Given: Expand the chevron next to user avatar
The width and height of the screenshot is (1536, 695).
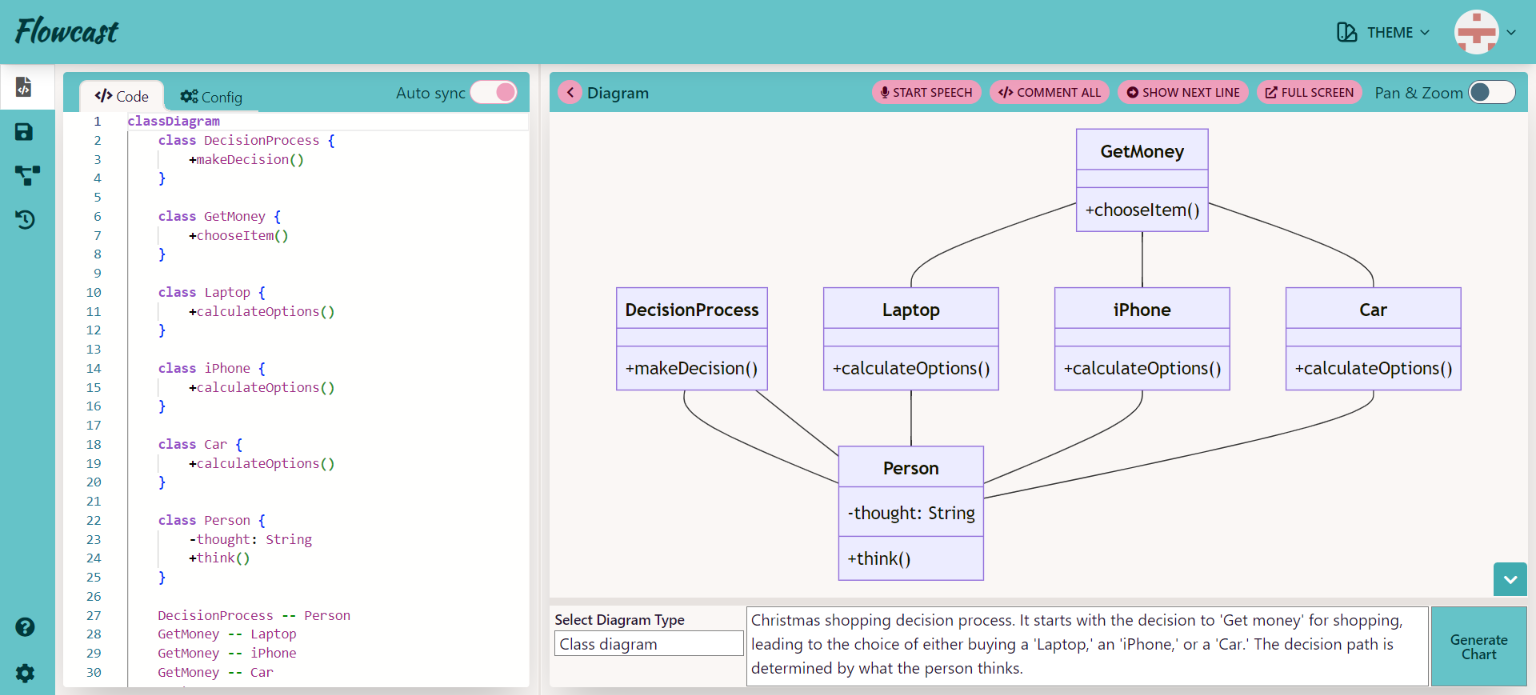Looking at the screenshot, I should (1511, 33).
